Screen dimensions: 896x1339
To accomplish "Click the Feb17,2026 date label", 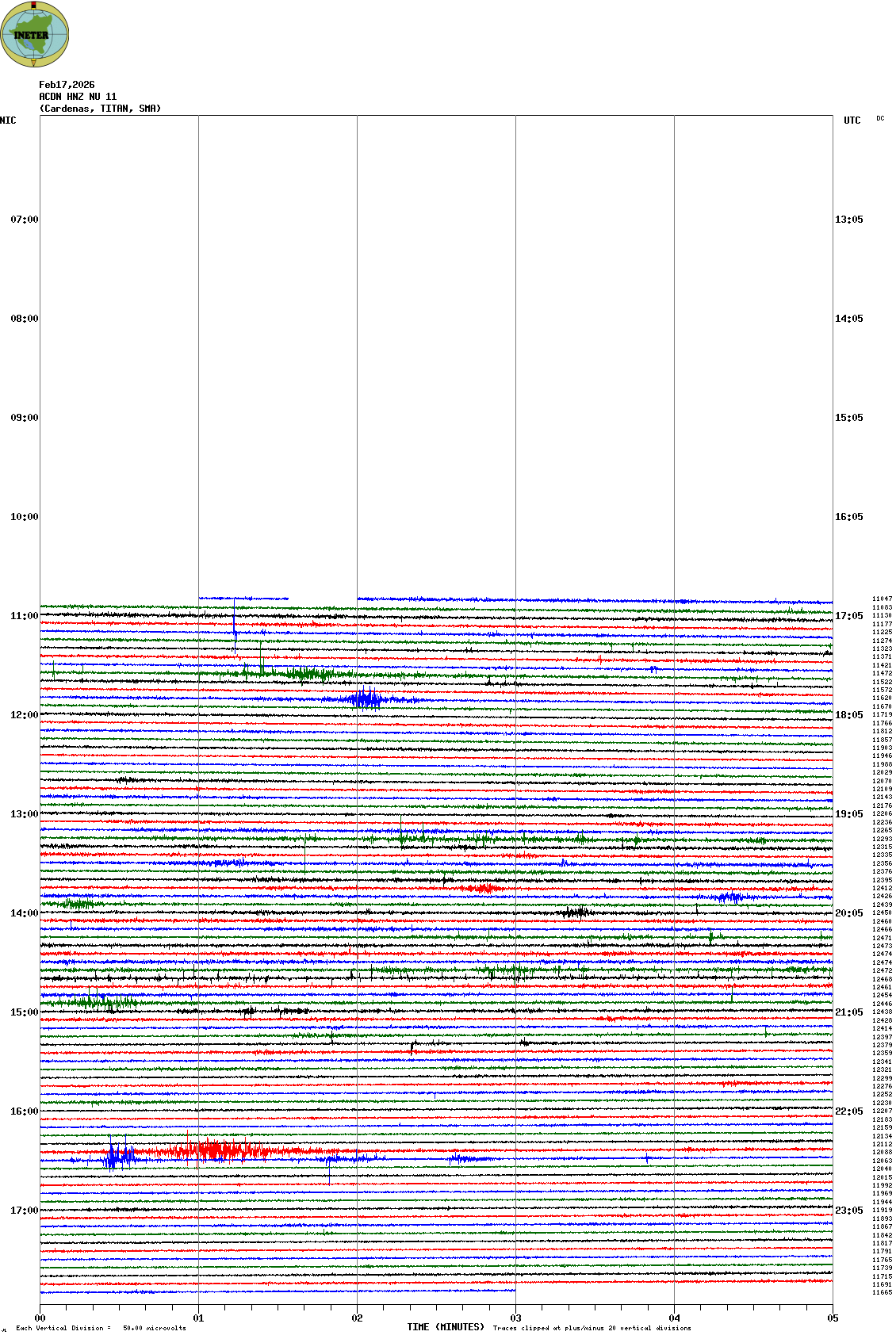I will (67, 85).
